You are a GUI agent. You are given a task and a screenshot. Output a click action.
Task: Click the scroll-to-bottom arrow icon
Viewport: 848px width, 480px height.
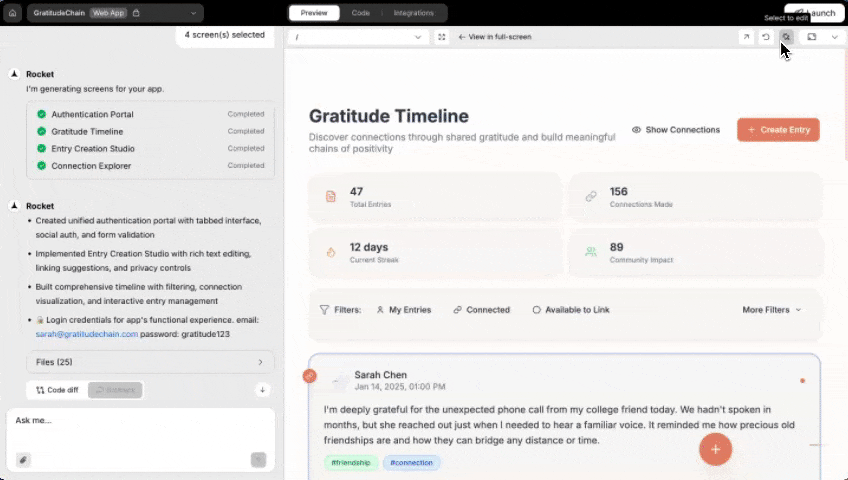point(262,390)
